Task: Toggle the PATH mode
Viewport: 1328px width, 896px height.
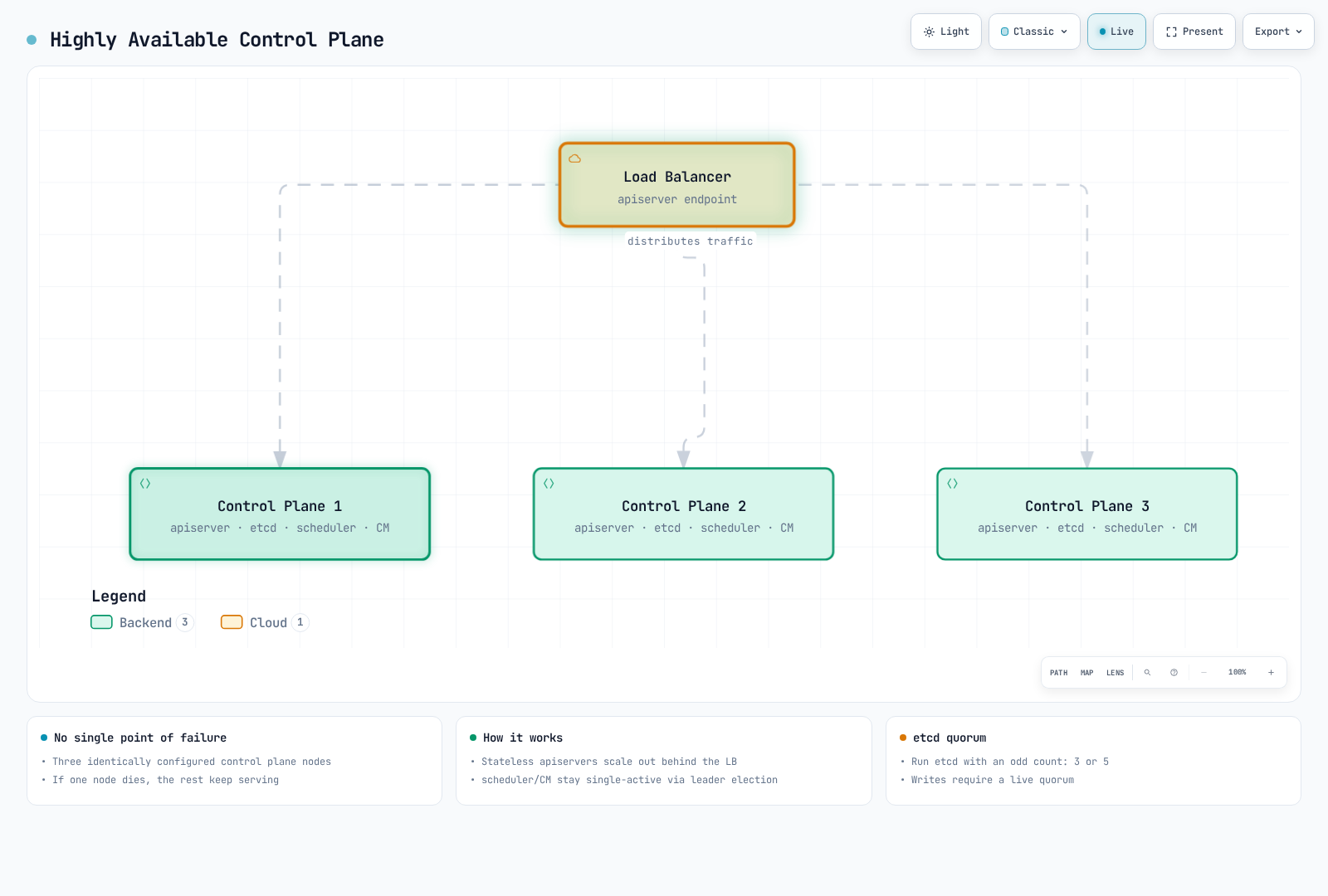Action: tap(1059, 673)
